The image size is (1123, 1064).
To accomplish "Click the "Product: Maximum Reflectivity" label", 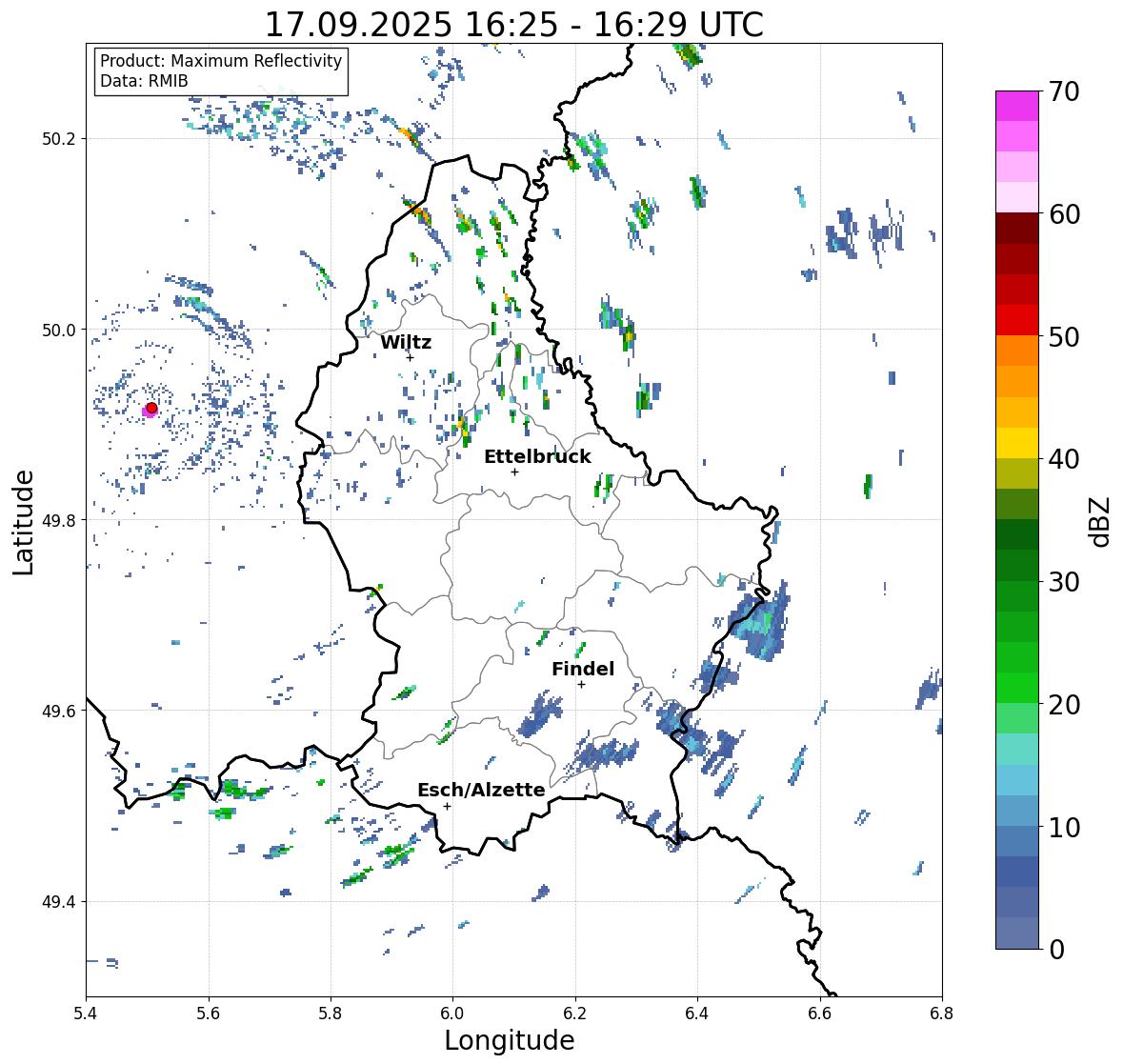I will tap(221, 61).
